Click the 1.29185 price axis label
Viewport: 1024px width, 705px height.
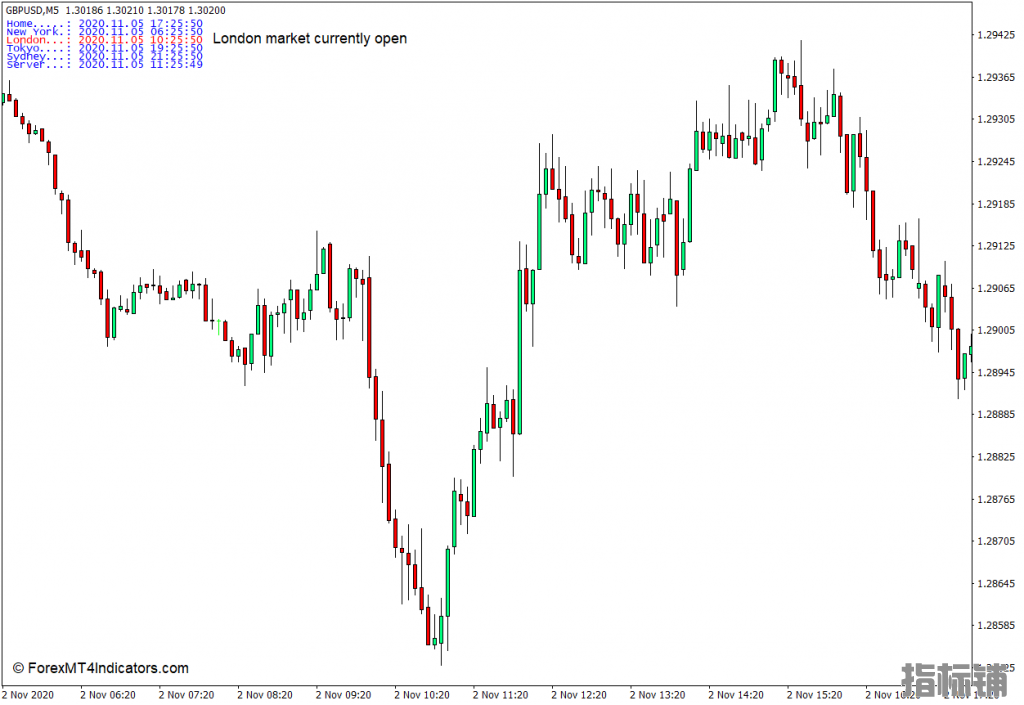point(996,204)
